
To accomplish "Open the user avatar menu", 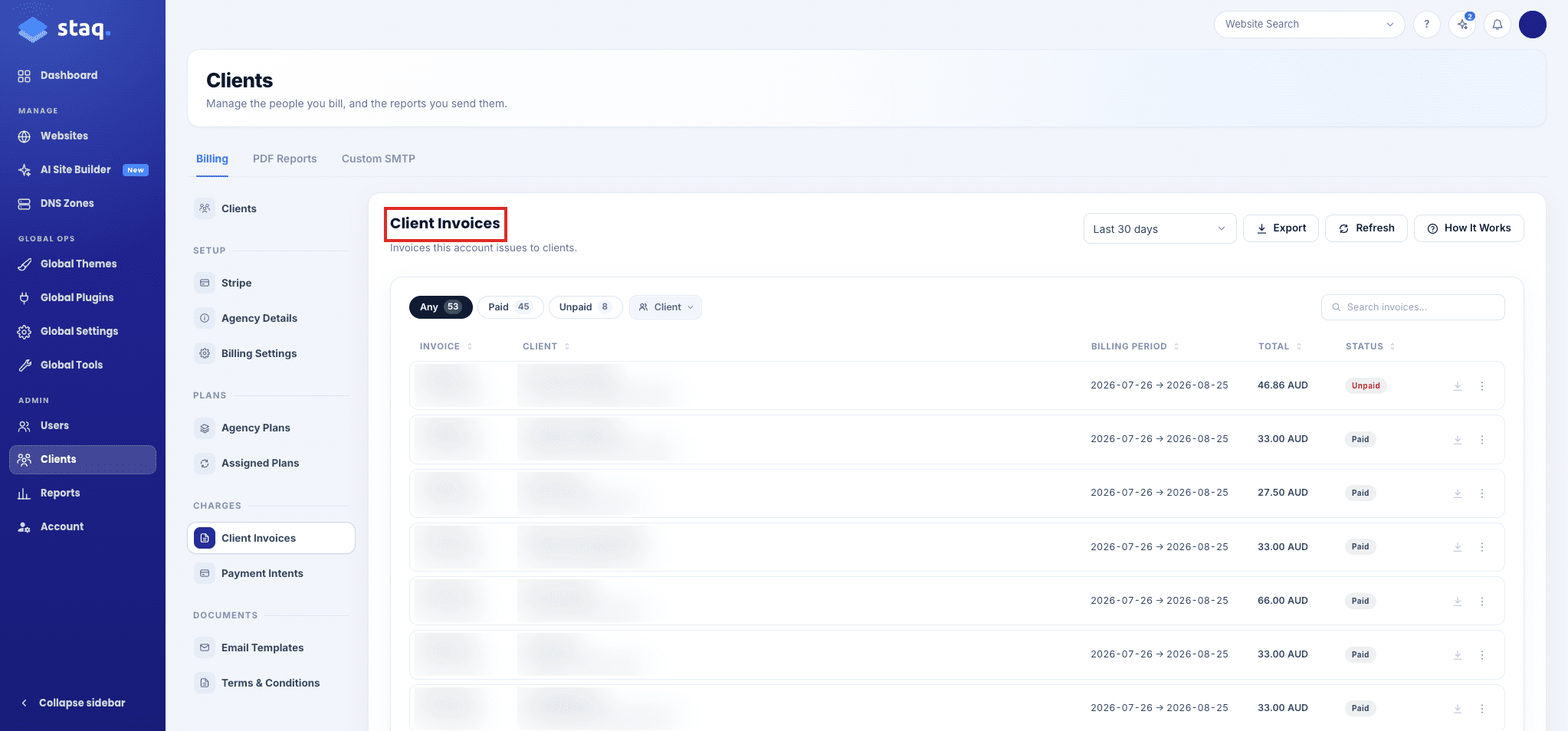I will point(1533,25).
